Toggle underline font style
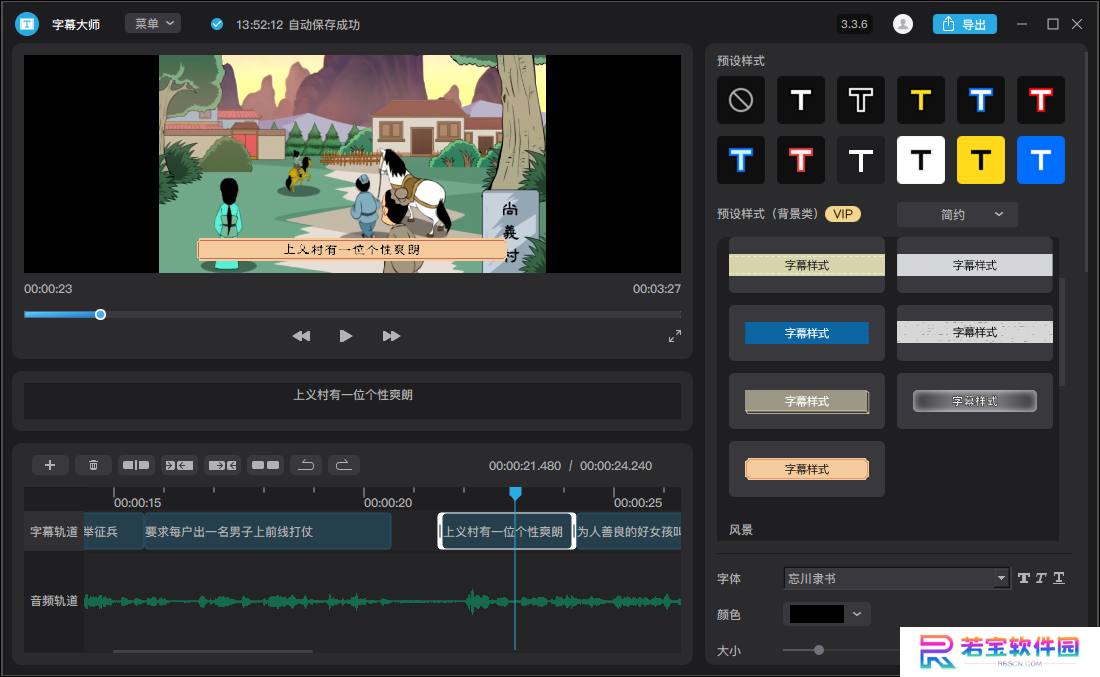The width and height of the screenshot is (1100, 677). (x=1059, y=578)
